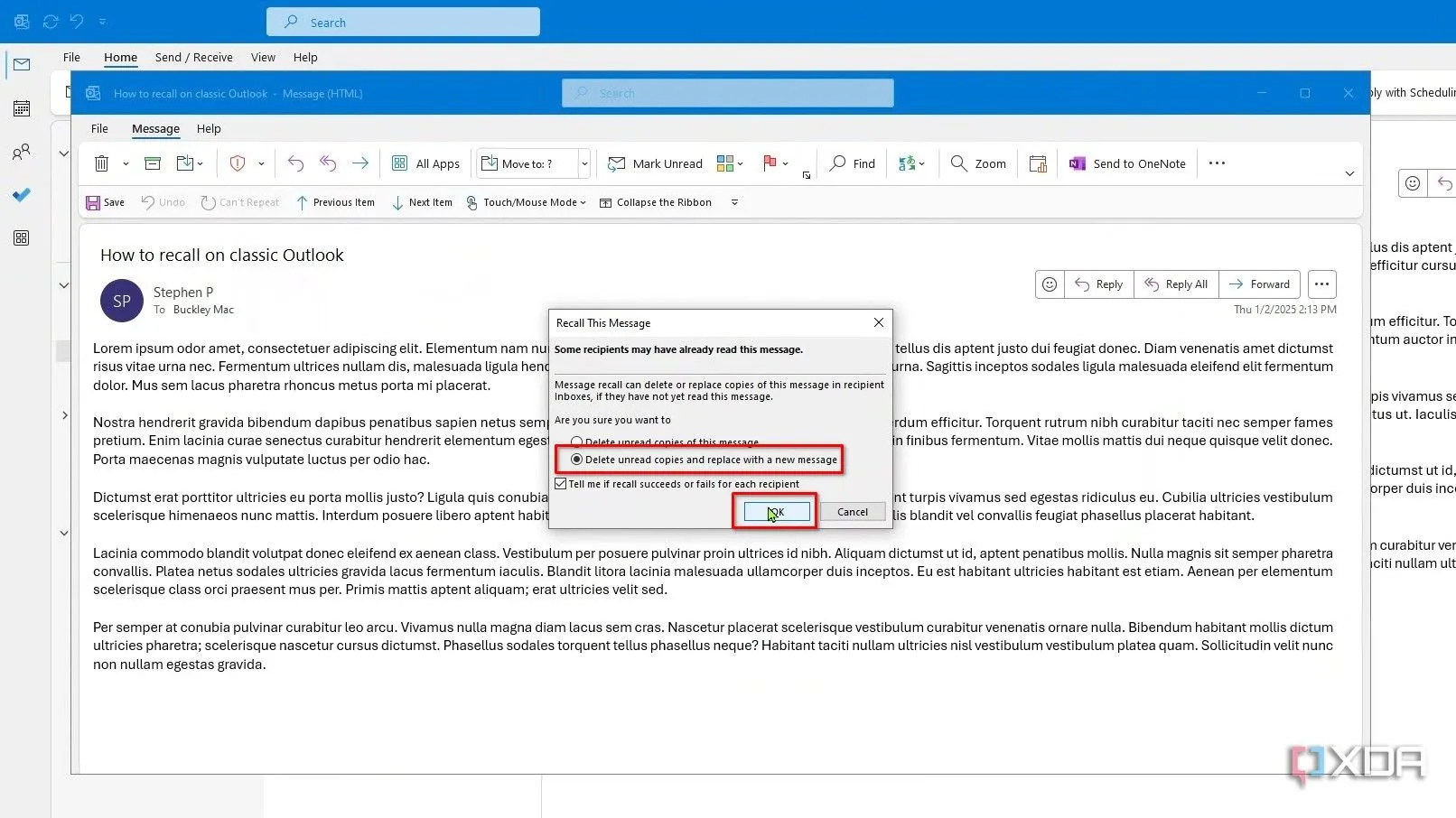This screenshot has width=1456, height=818.
Task: Open the Report shield dropdown arrow
Action: pyautogui.click(x=261, y=163)
